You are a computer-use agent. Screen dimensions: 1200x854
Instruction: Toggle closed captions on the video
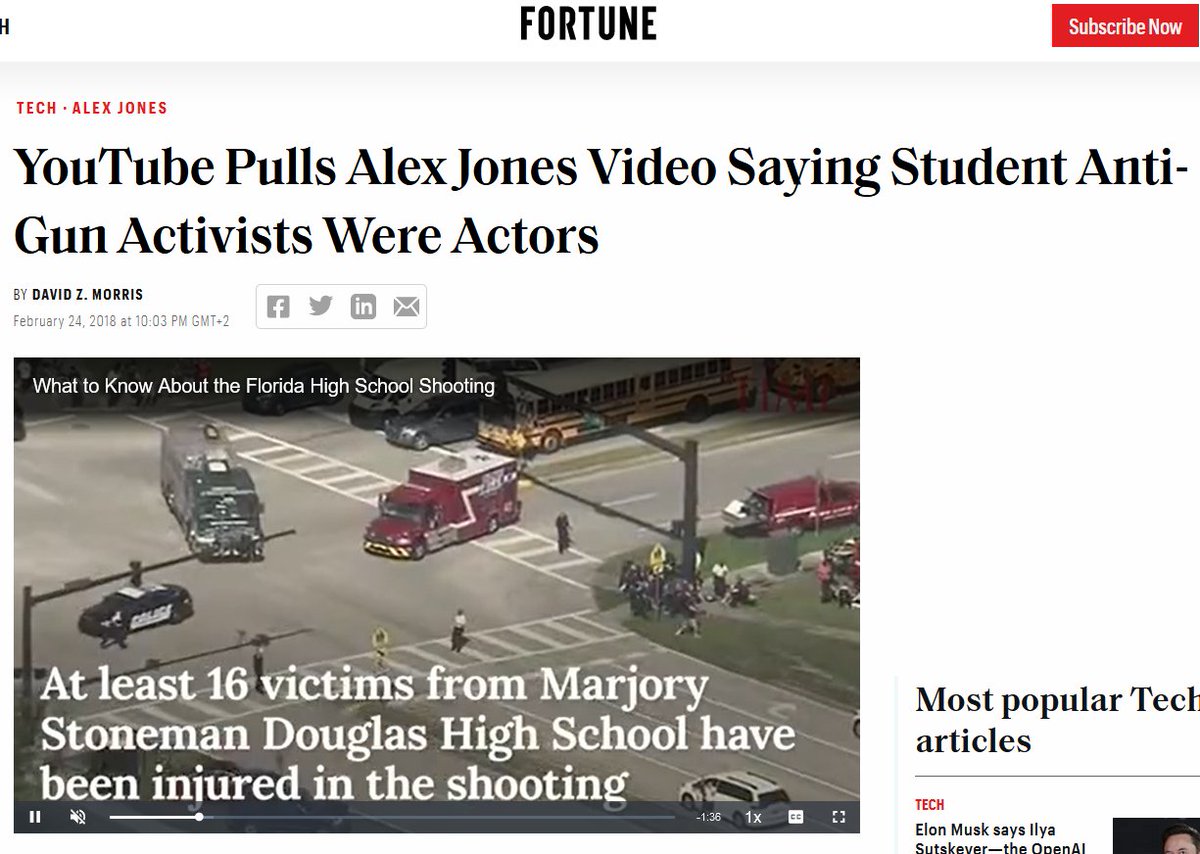796,817
